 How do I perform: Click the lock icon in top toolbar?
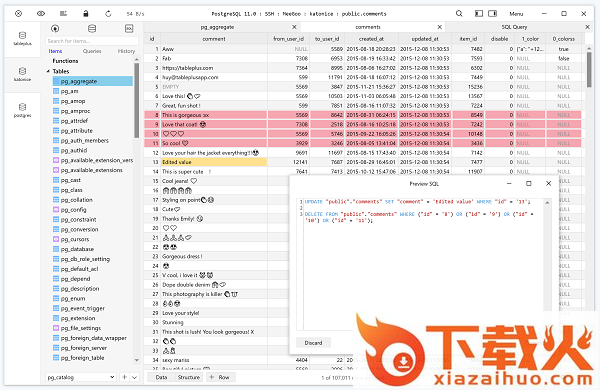tap(86, 14)
